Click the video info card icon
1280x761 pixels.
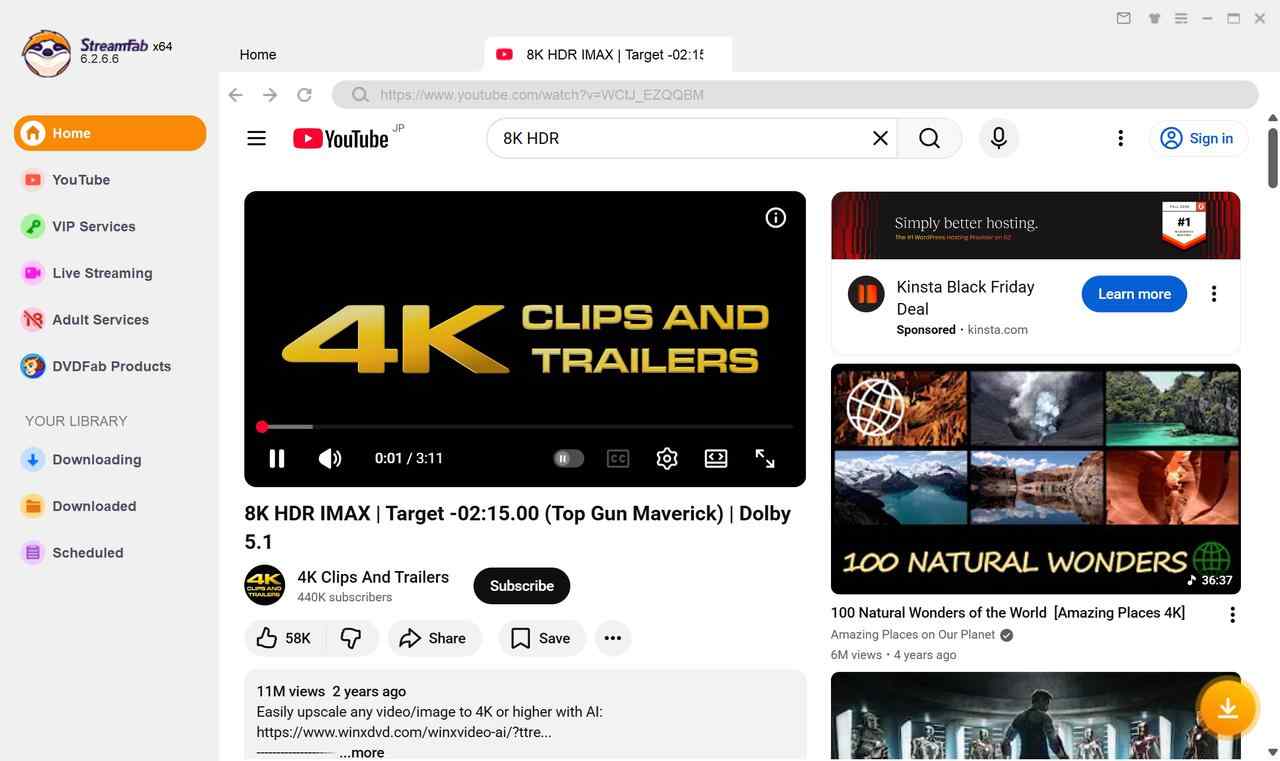776,218
